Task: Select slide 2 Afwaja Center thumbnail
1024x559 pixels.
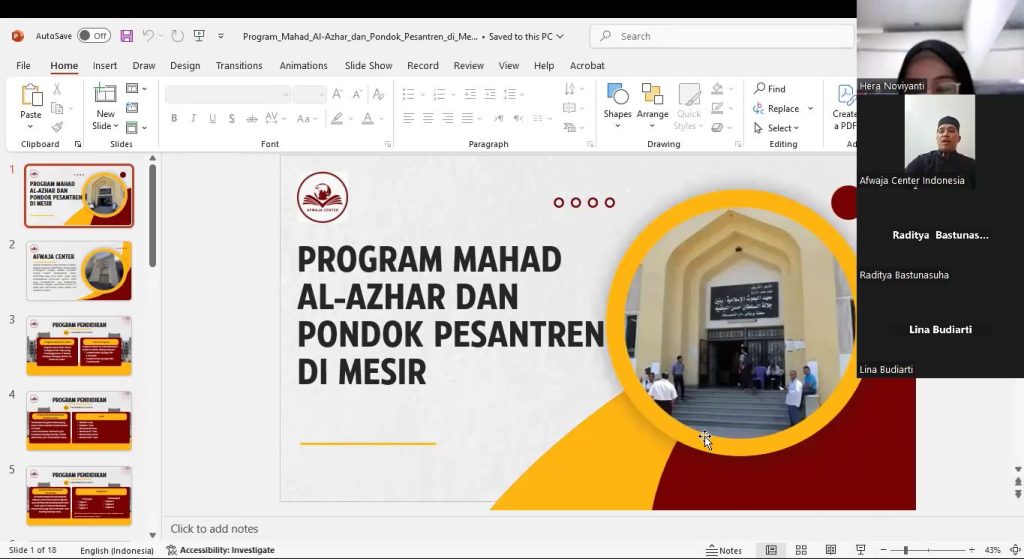Action: click(x=79, y=271)
